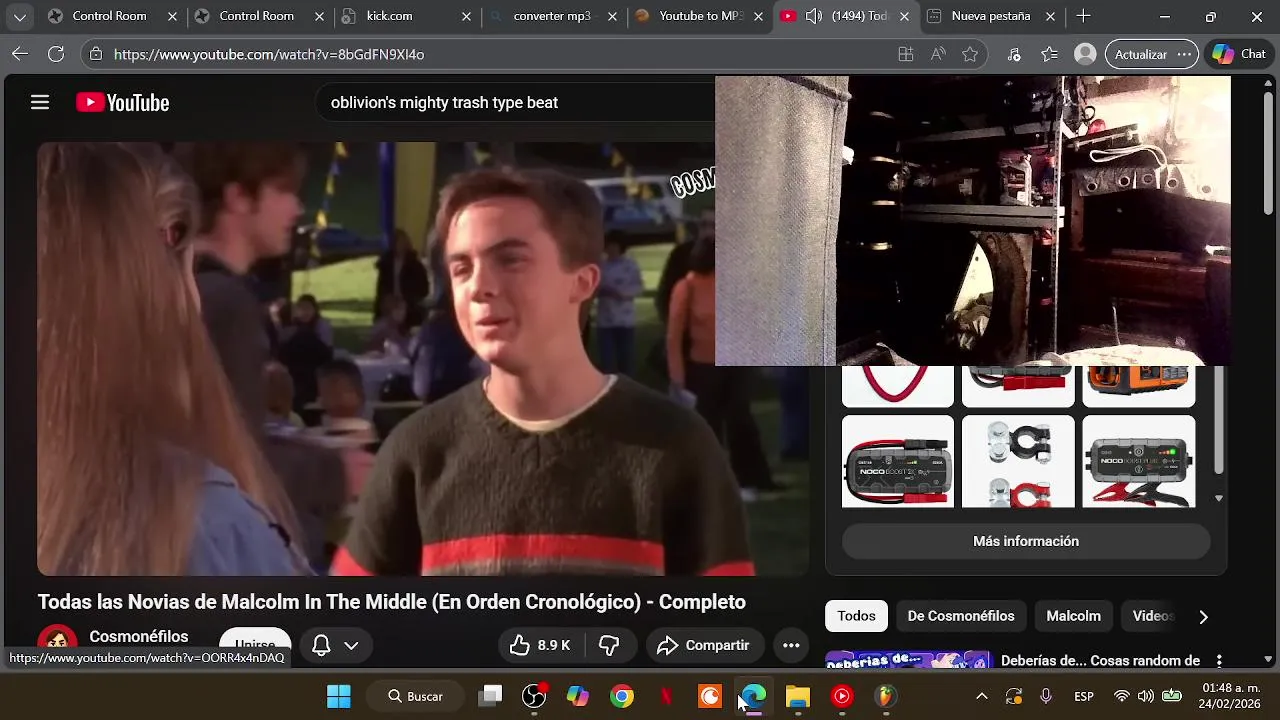This screenshot has width=1280, height=720.
Task: Select the Todos filter chip
Action: [856, 616]
